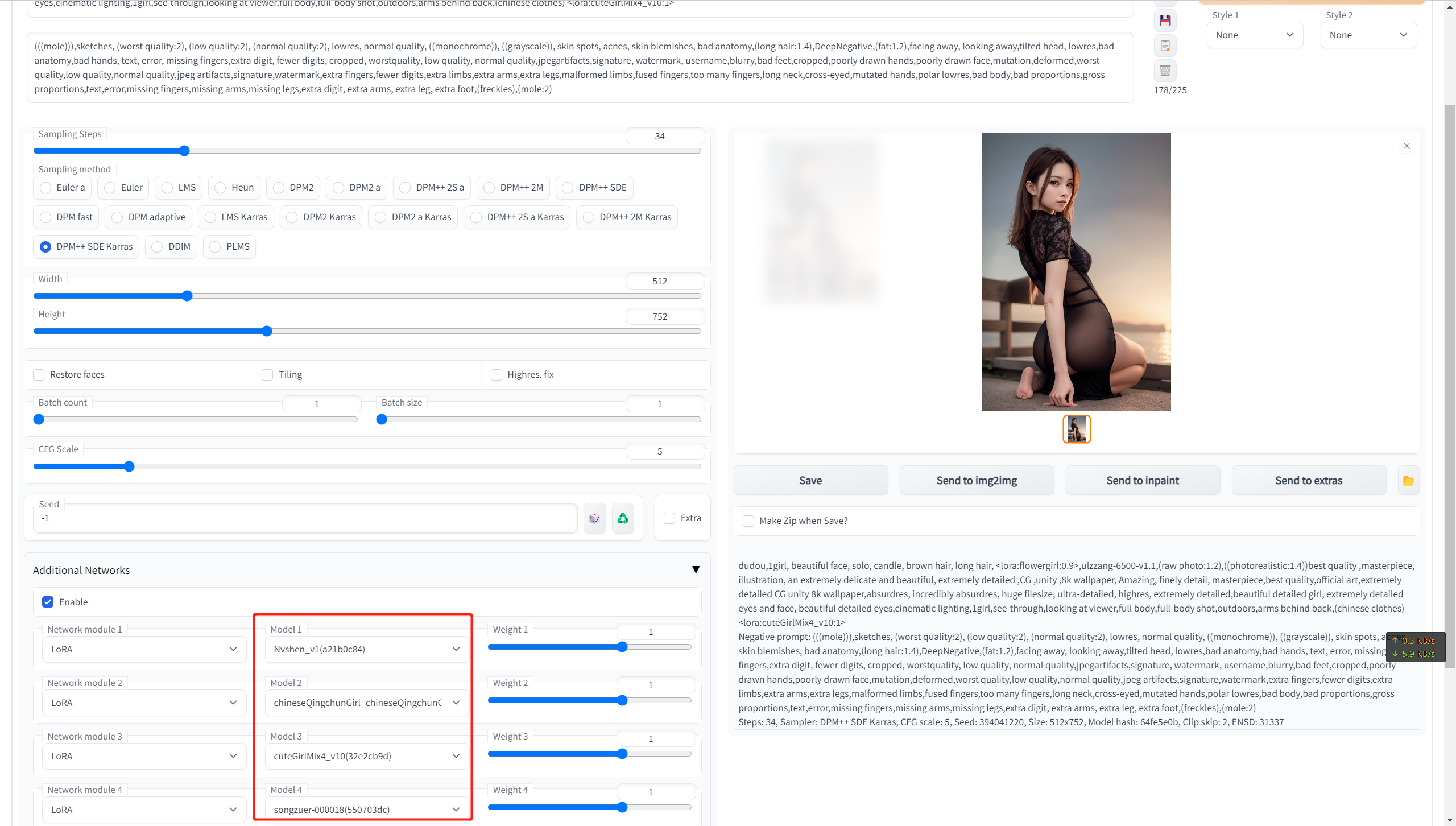Click the Send to img2img button
Image resolution: width=1456 pixels, height=826 pixels.
[x=976, y=481]
